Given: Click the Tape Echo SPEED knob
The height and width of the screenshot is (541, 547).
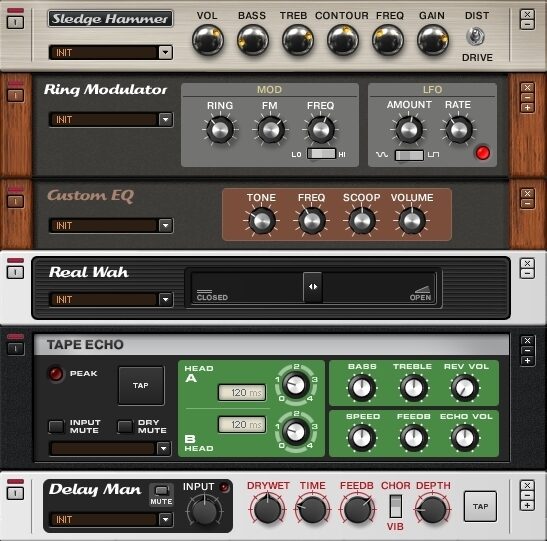Looking at the screenshot, I should (362, 438).
